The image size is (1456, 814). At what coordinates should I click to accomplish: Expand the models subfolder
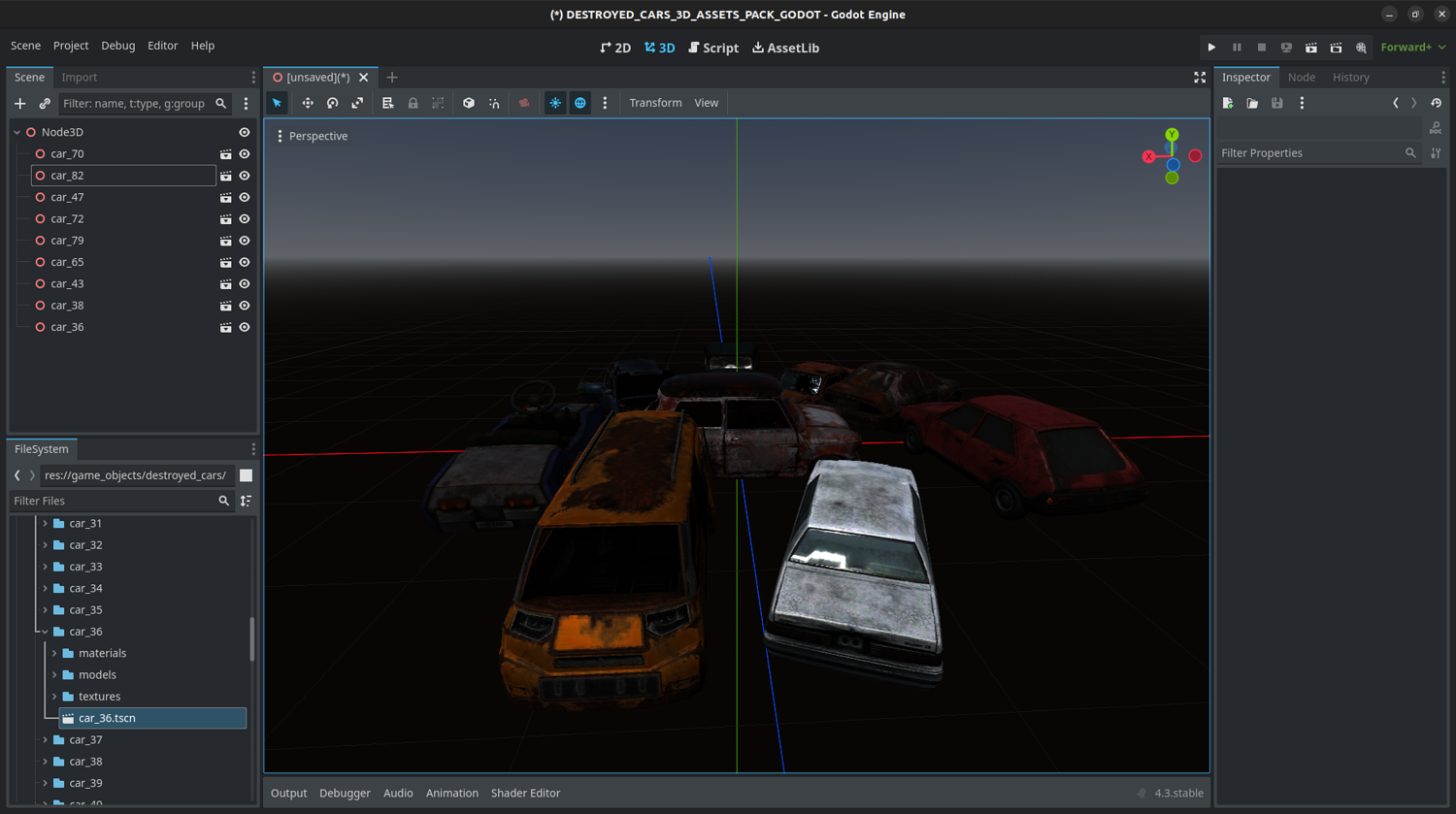pyautogui.click(x=54, y=675)
